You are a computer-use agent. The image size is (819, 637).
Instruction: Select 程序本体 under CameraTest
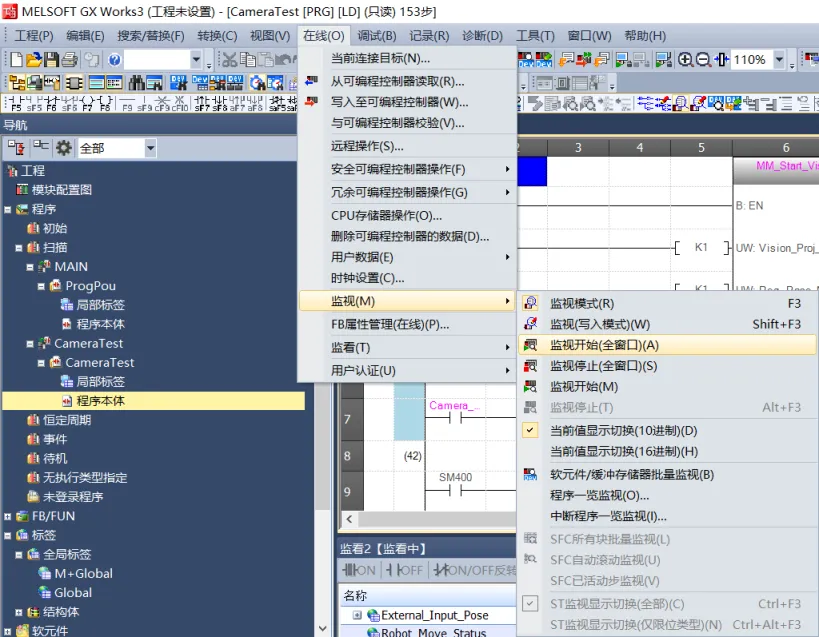tap(100, 401)
